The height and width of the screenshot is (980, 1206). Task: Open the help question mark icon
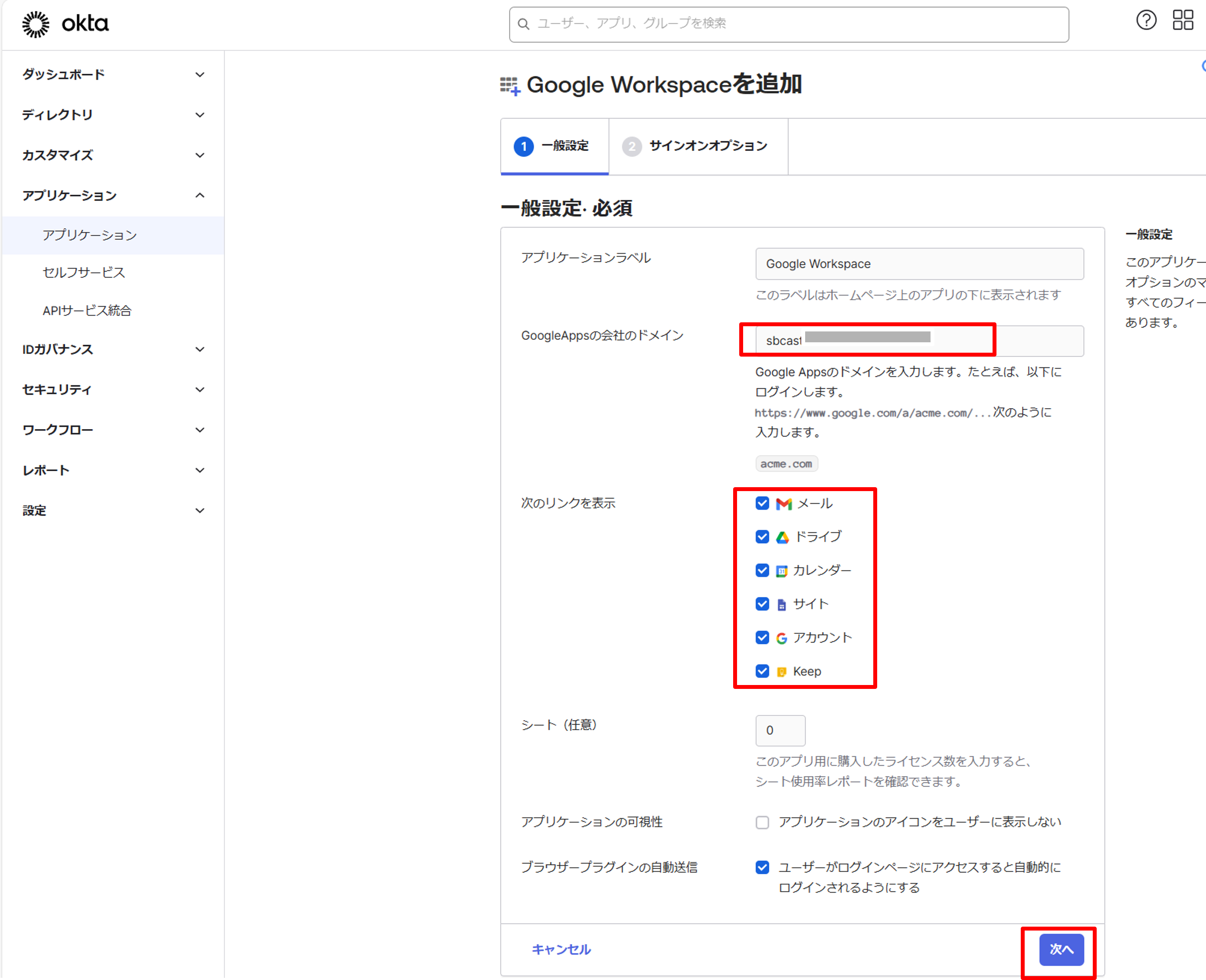click(x=1146, y=20)
